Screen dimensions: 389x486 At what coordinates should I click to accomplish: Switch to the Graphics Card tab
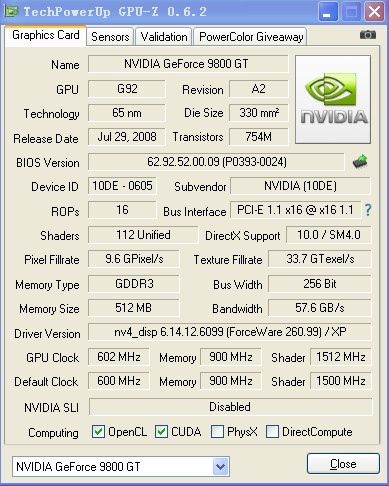click(x=46, y=35)
